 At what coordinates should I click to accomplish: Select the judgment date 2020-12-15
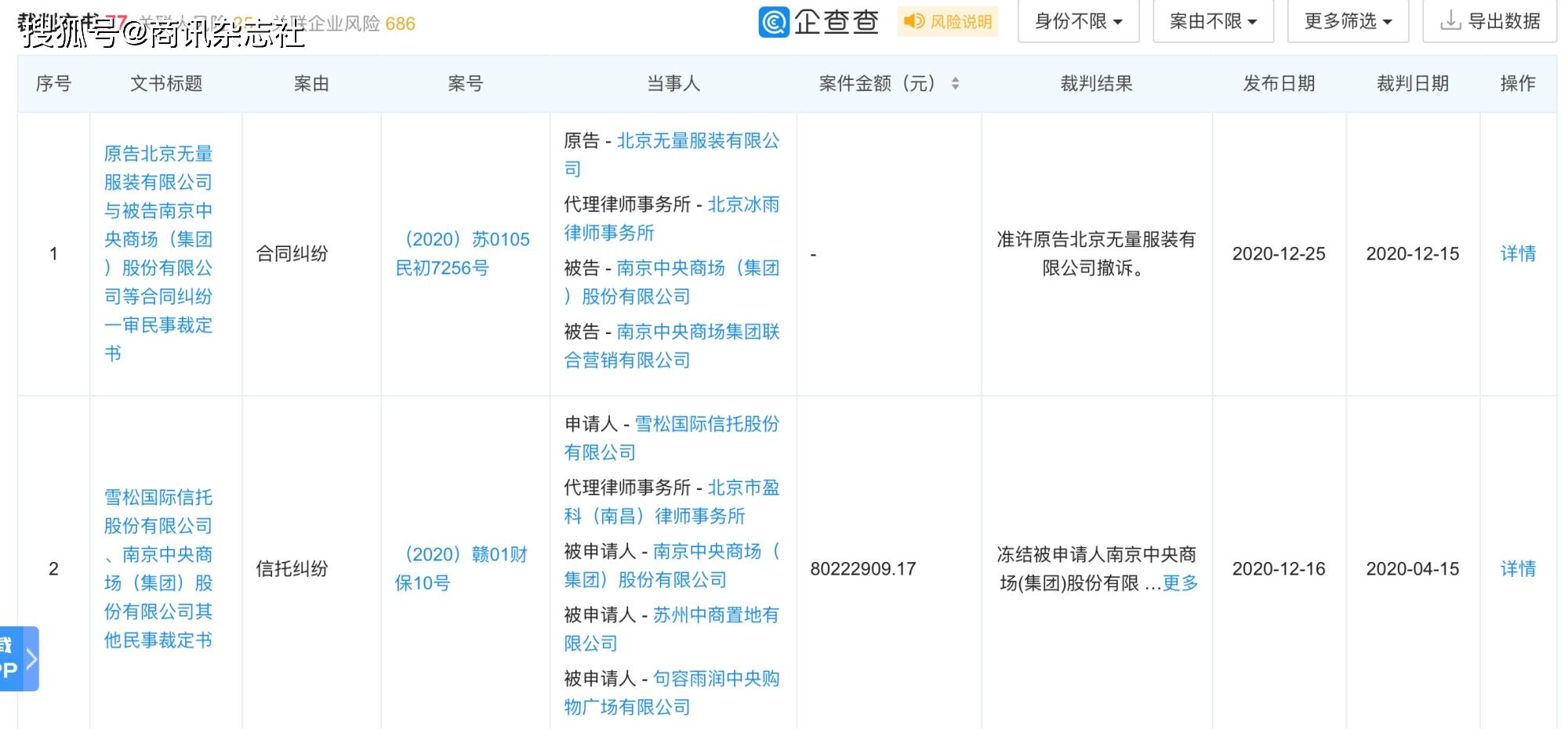[x=1413, y=254]
